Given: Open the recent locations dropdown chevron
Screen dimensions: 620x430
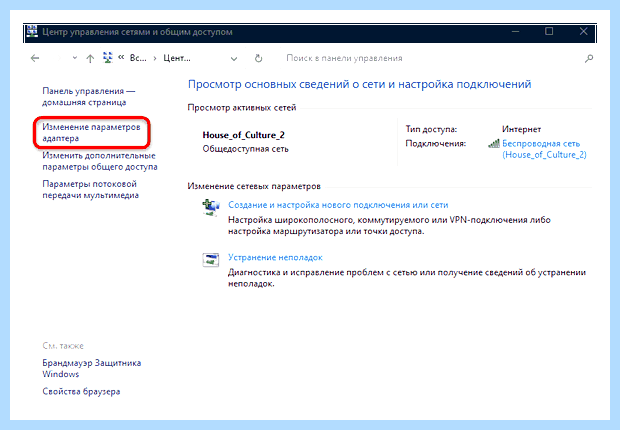Looking at the screenshot, I should coord(75,58).
